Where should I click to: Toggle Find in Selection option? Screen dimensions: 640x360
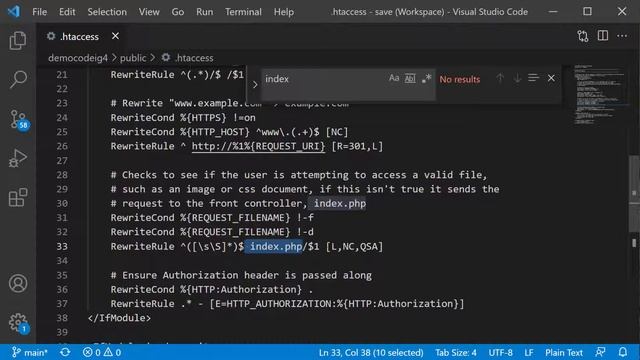click(x=533, y=78)
